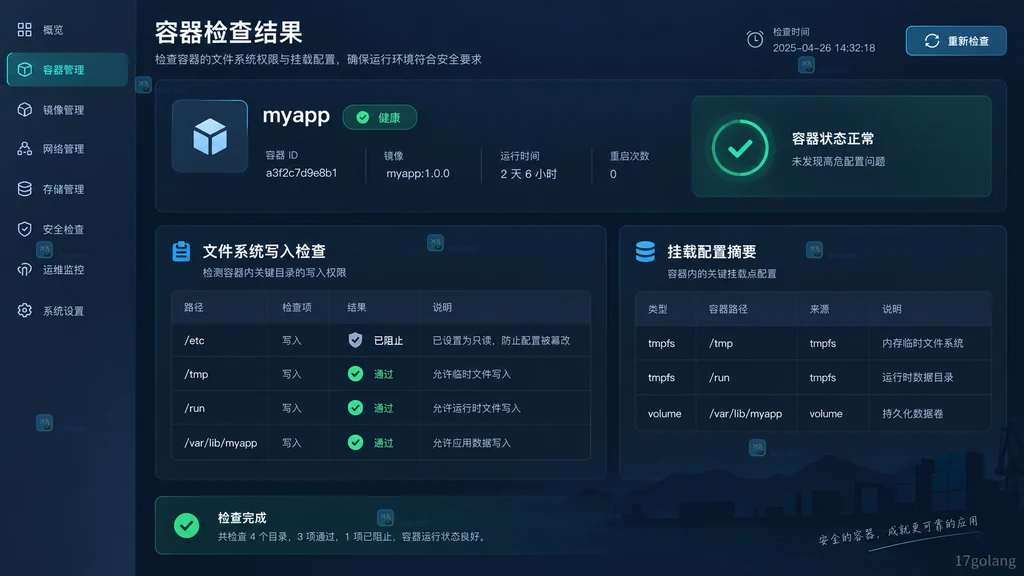Click the refresh arrows icon in 重新检查
The height and width of the screenshot is (576, 1024).
(932, 40)
